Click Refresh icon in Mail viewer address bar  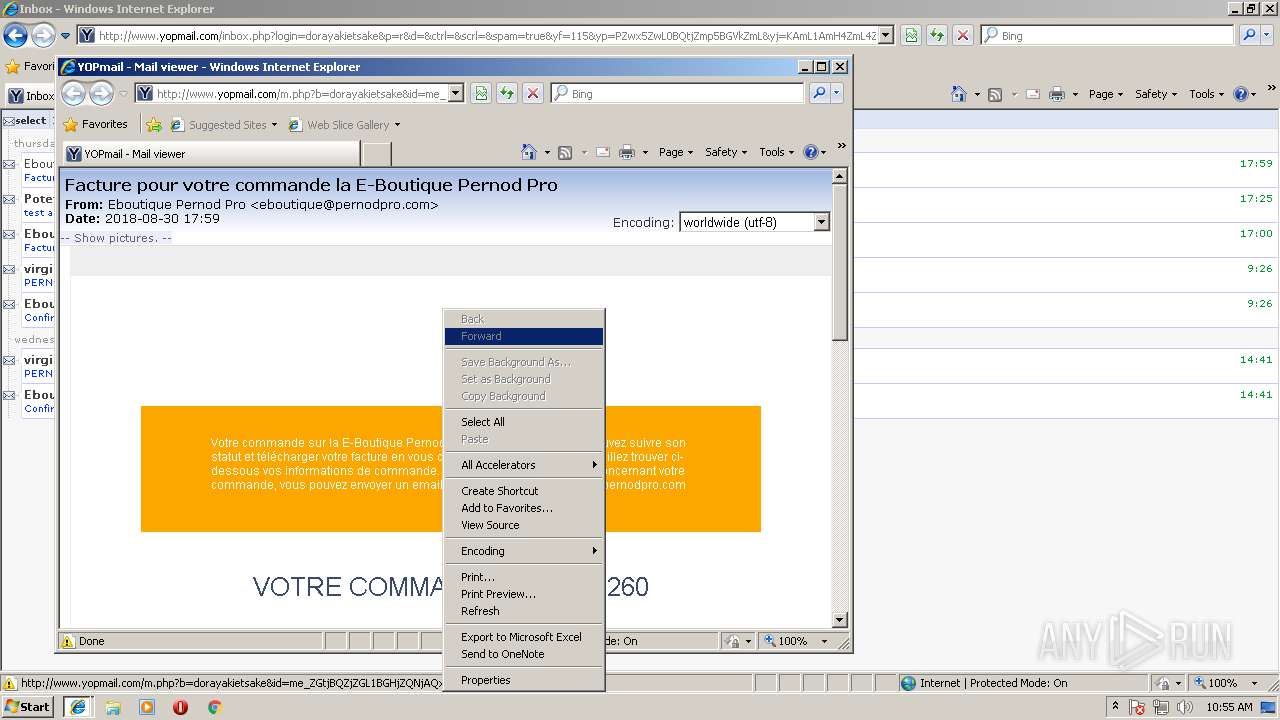click(507, 93)
